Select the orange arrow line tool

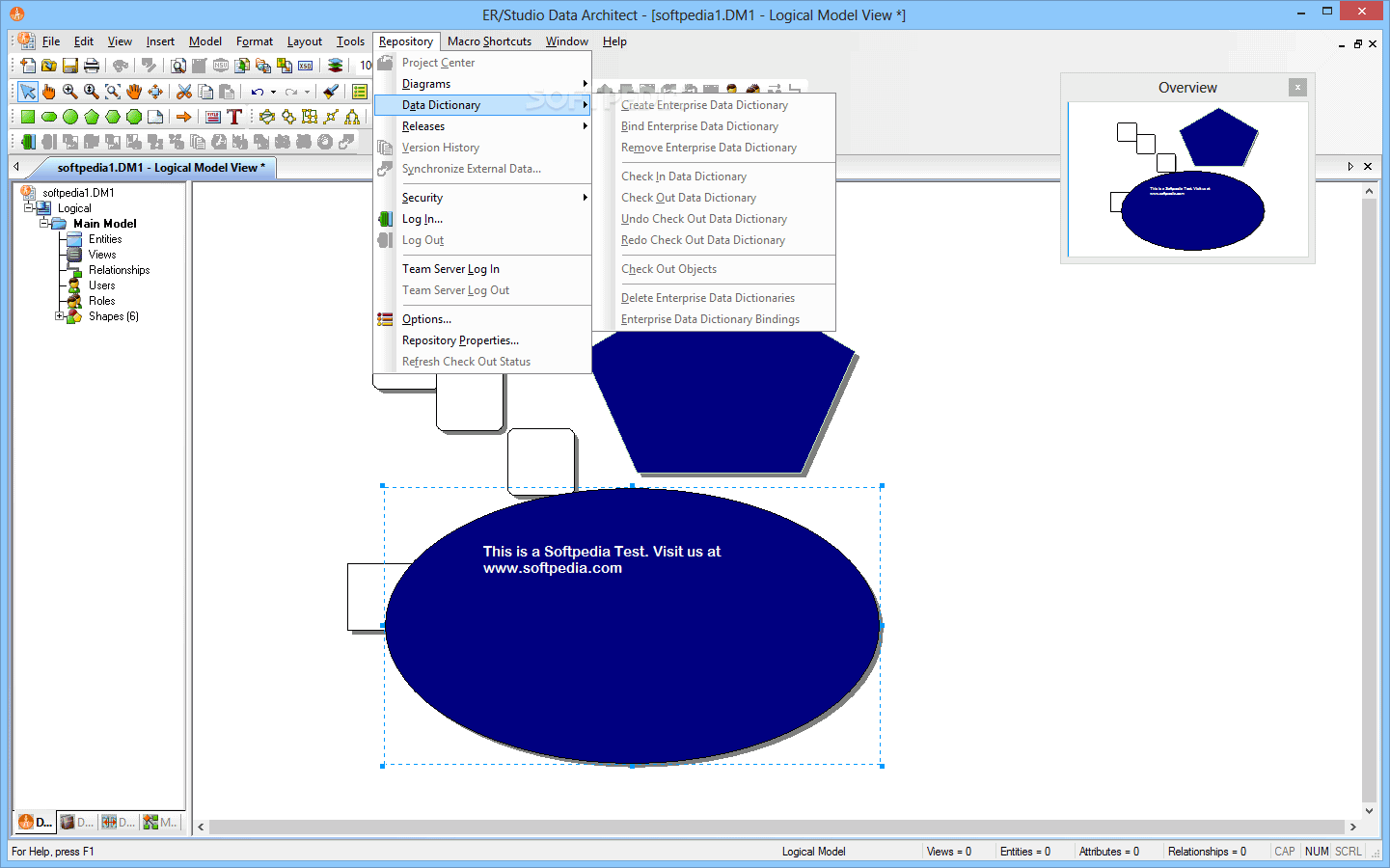click(x=184, y=117)
